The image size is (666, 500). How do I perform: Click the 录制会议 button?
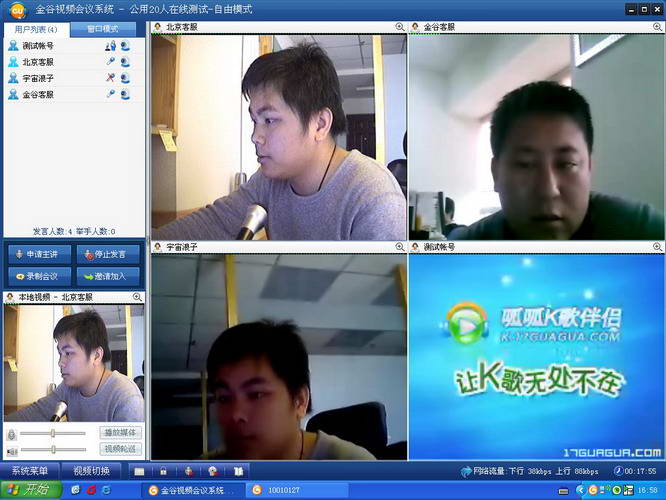pos(40,276)
